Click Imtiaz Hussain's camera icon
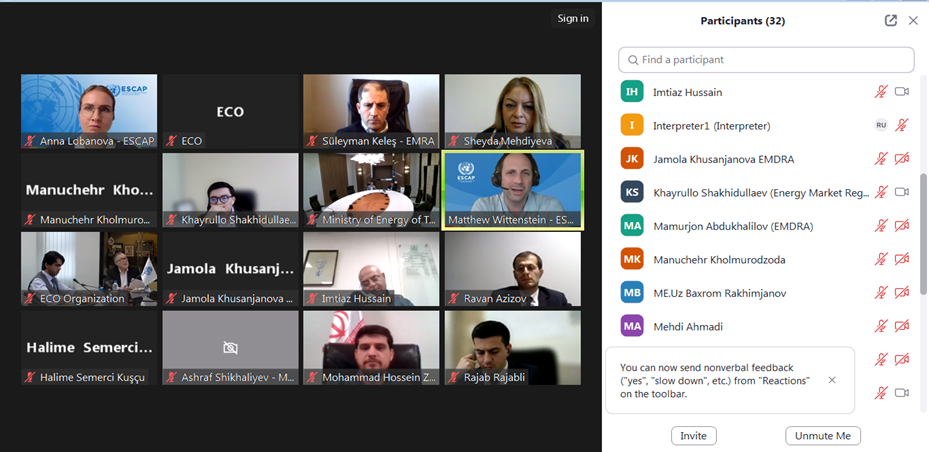This screenshot has width=929, height=452. [902, 92]
